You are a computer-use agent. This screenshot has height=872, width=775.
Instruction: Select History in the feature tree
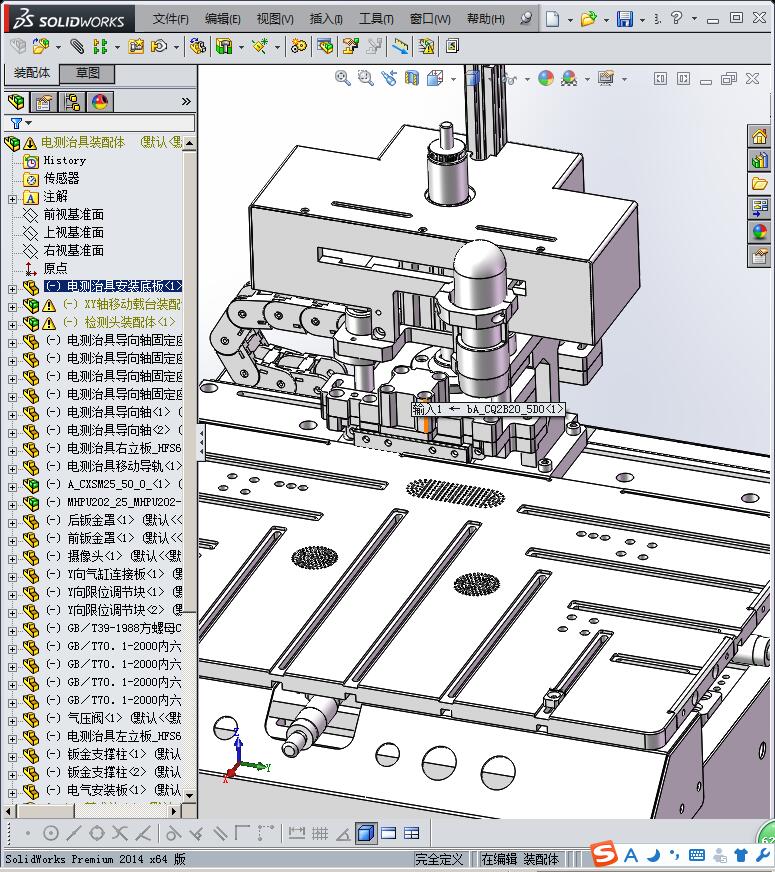pos(64,161)
